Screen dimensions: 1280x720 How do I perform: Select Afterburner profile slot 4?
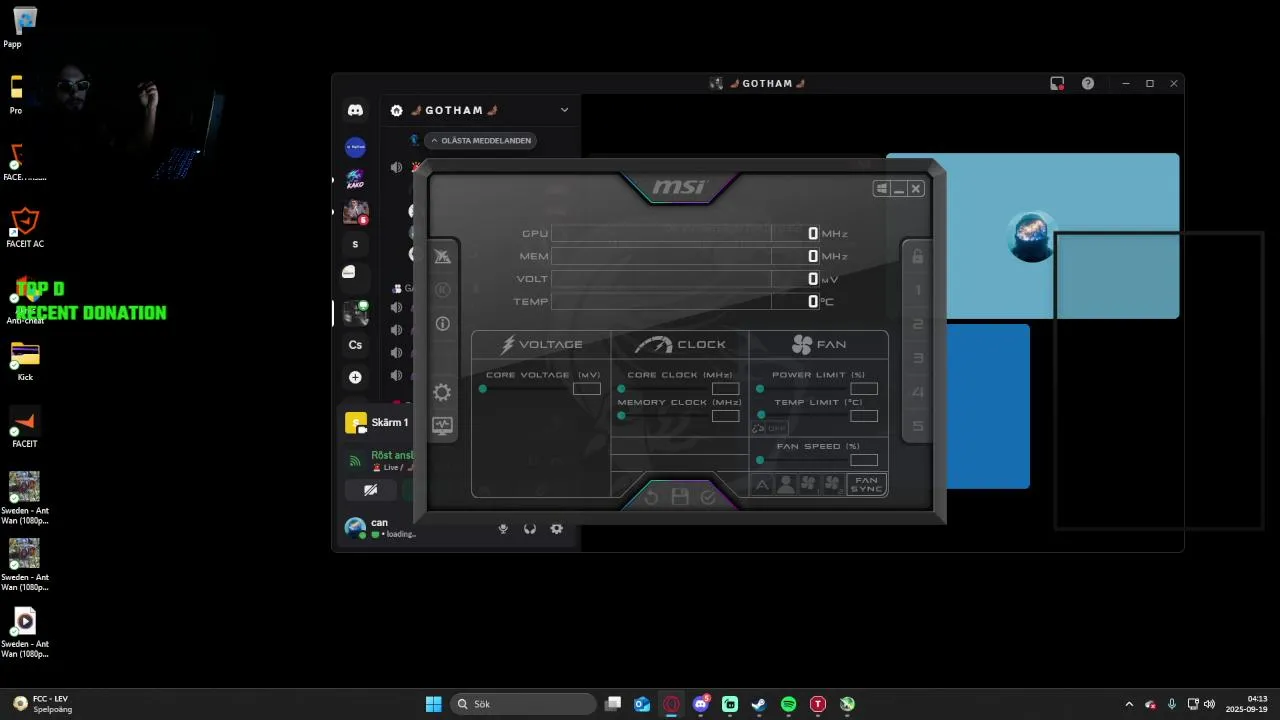pos(917,392)
